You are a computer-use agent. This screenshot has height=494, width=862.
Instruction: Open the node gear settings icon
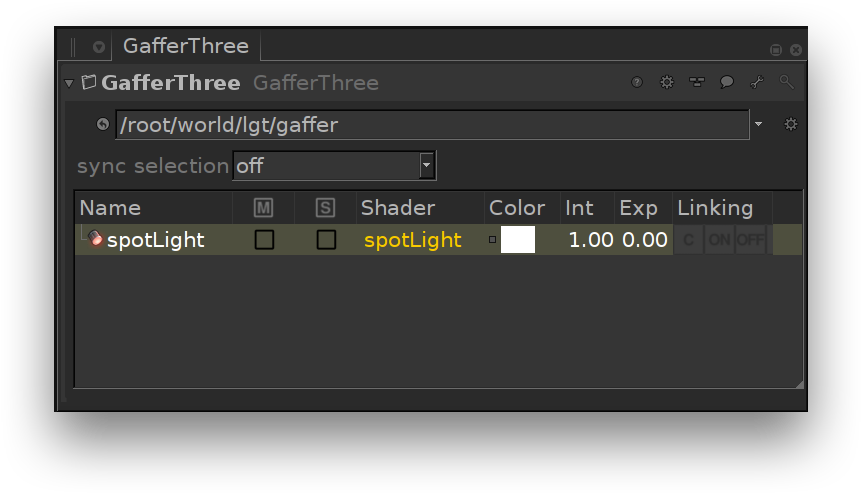point(667,82)
